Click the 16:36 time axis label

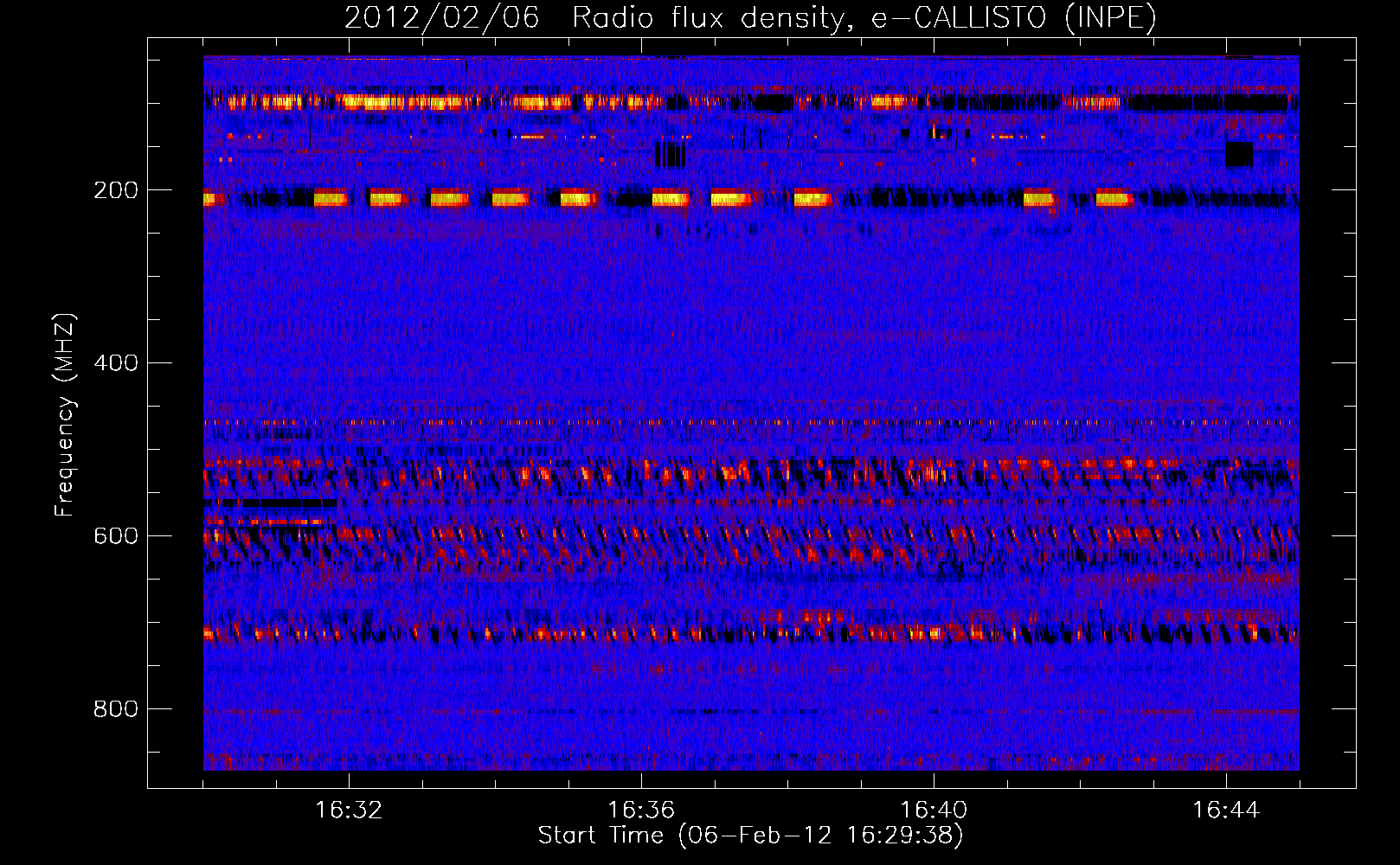point(641,811)
